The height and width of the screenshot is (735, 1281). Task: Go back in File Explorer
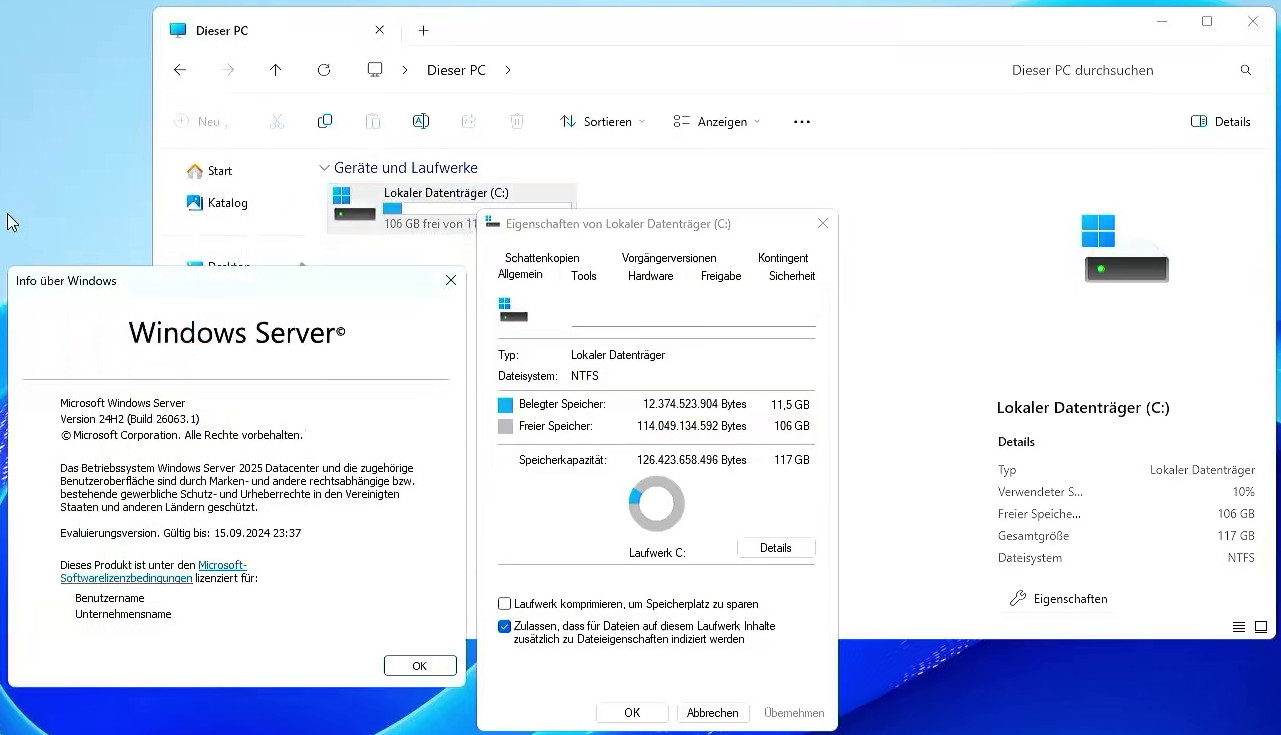(180, 70)
